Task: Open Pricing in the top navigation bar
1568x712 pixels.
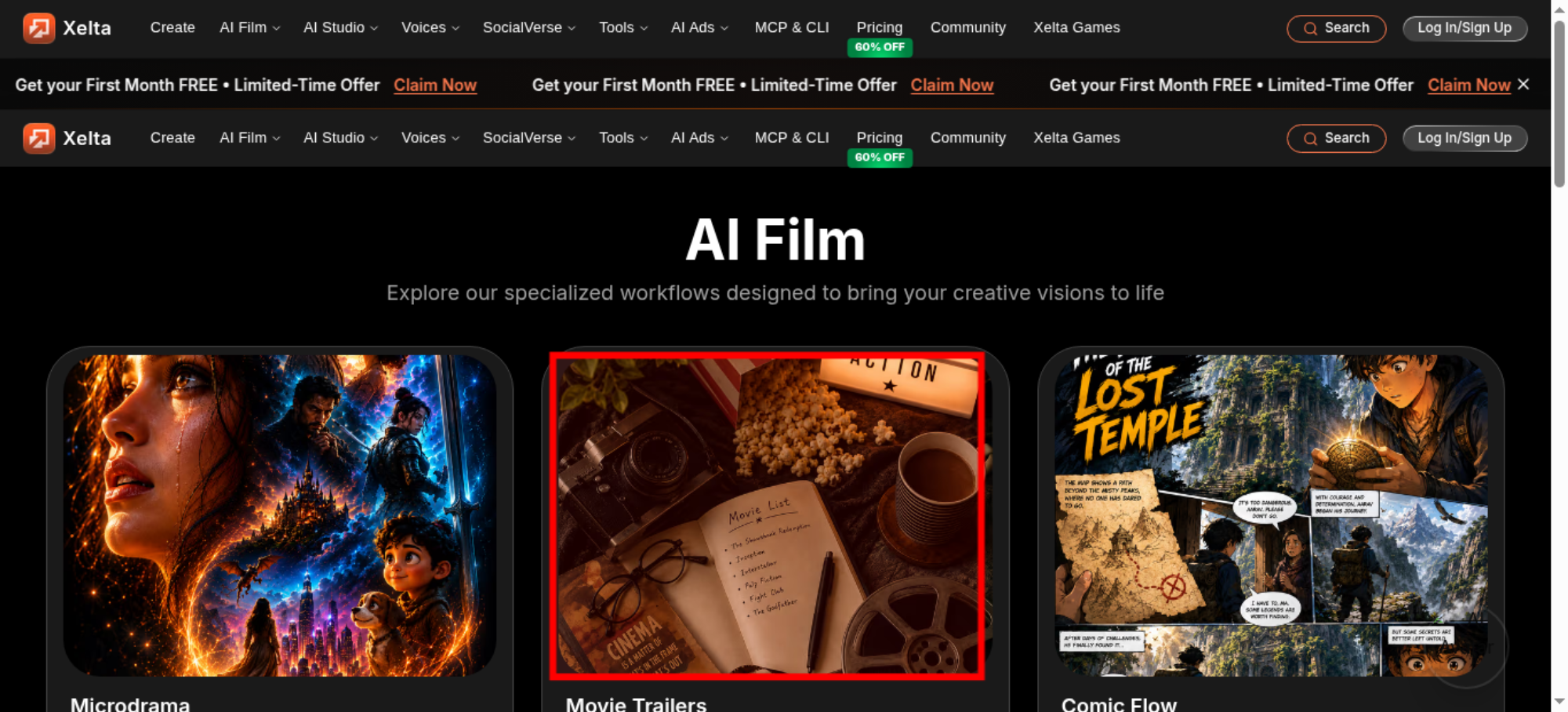Action: pyautogui.click(x=880, y=27)
